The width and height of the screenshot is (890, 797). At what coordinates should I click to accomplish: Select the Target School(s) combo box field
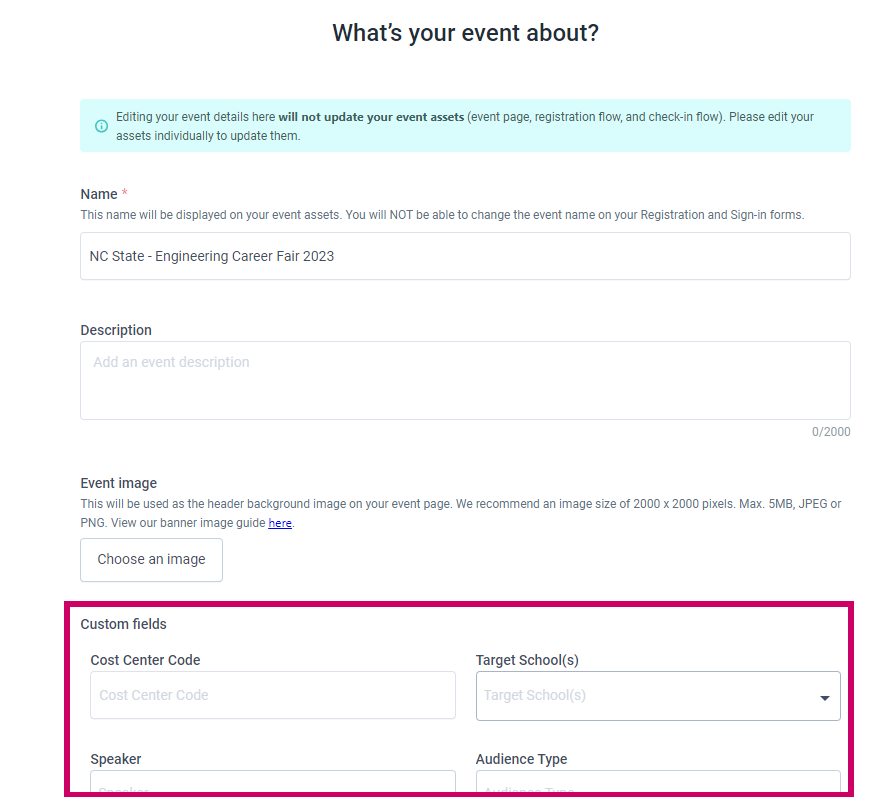pyautogui.click(x=658, y=696)
